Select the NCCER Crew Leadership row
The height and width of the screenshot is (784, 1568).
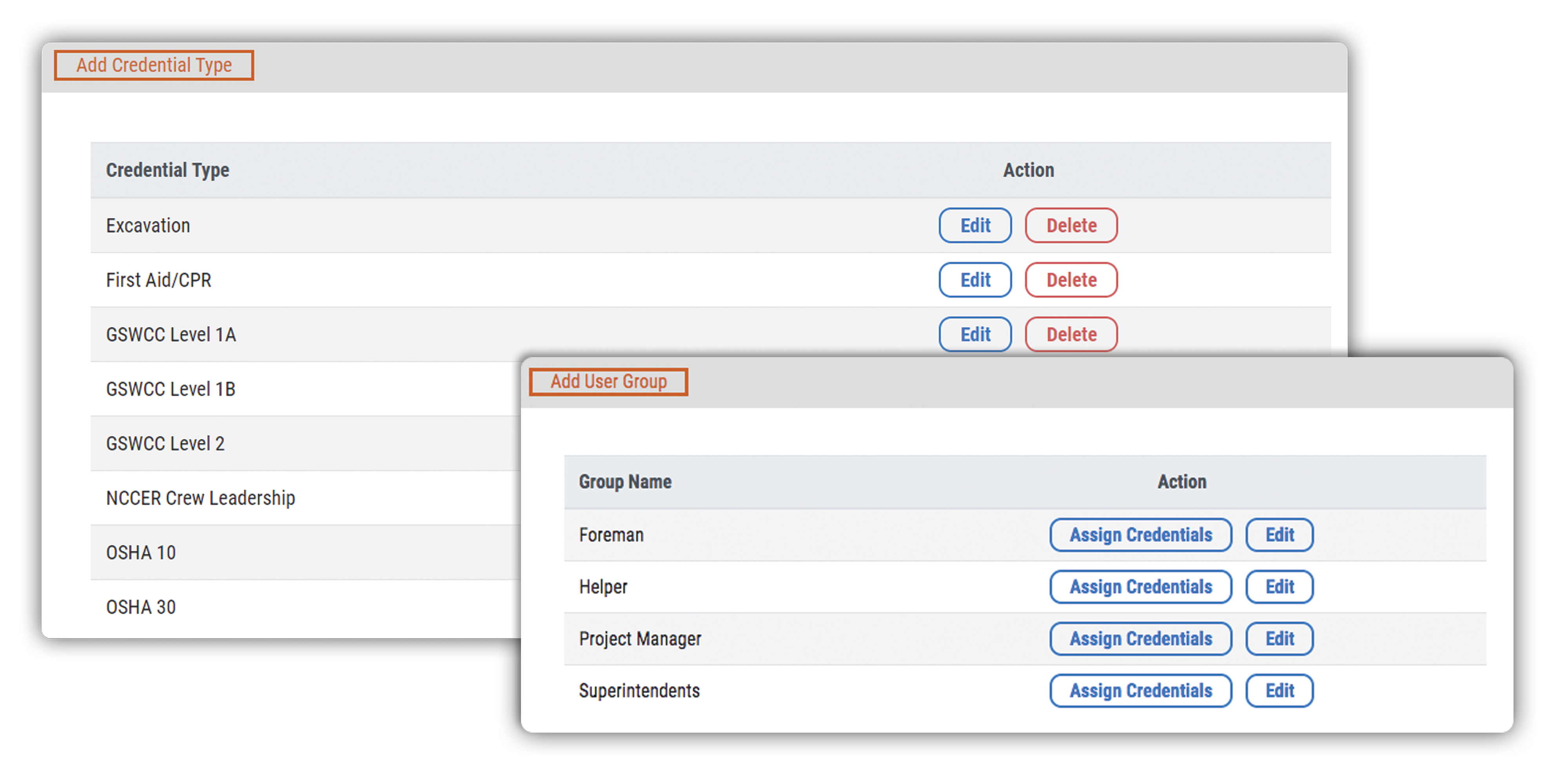tap(306, 498)
